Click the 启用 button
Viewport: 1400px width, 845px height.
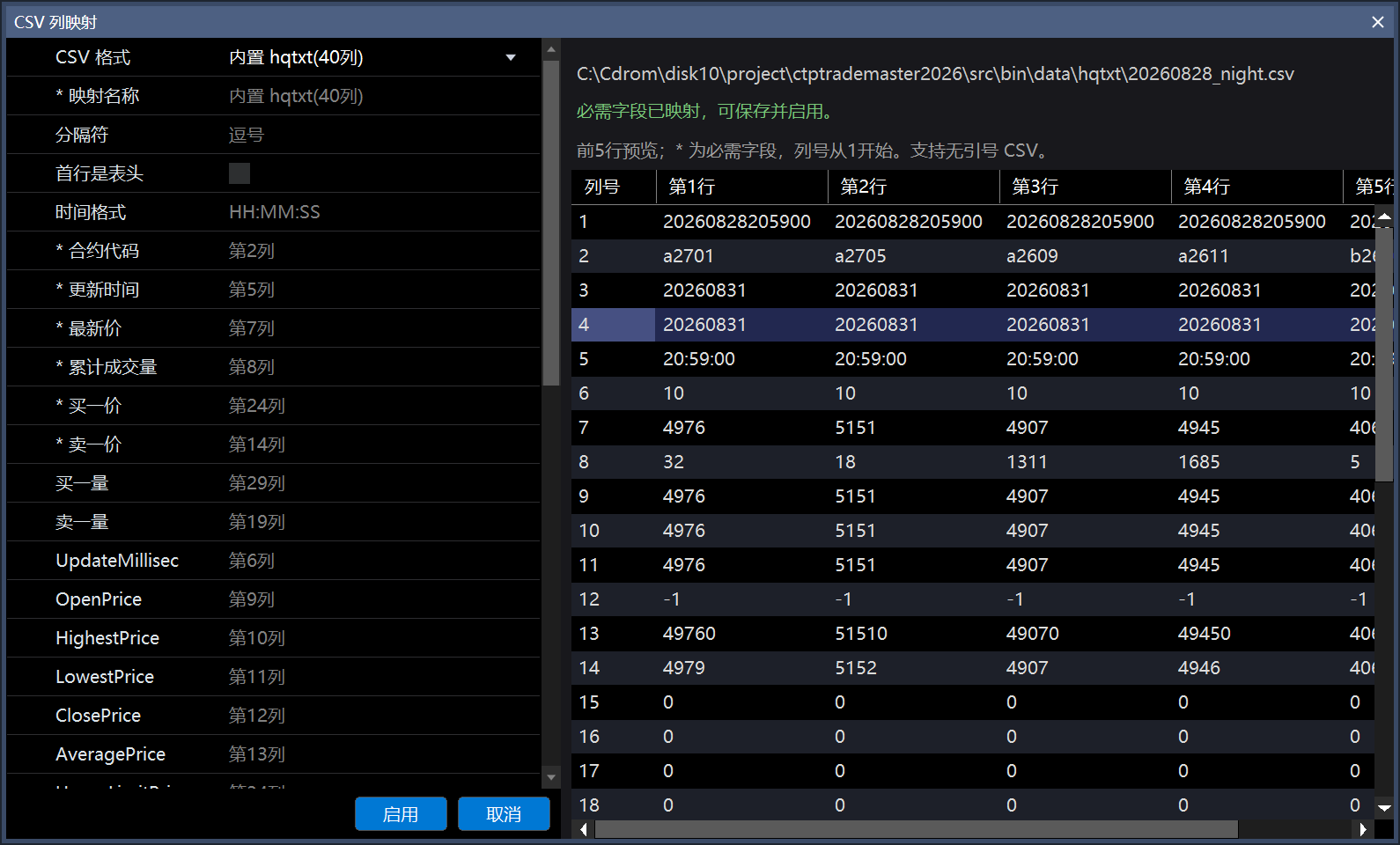tap(401, 814)
